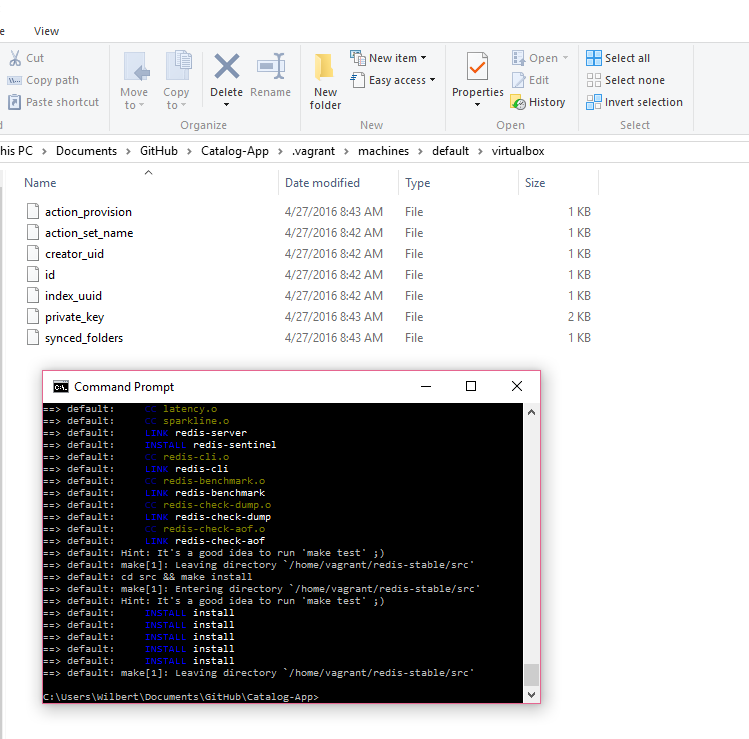749x739 pixels.
Task: Open the New item dropdown arrow
Action: (x=423, y=58)
